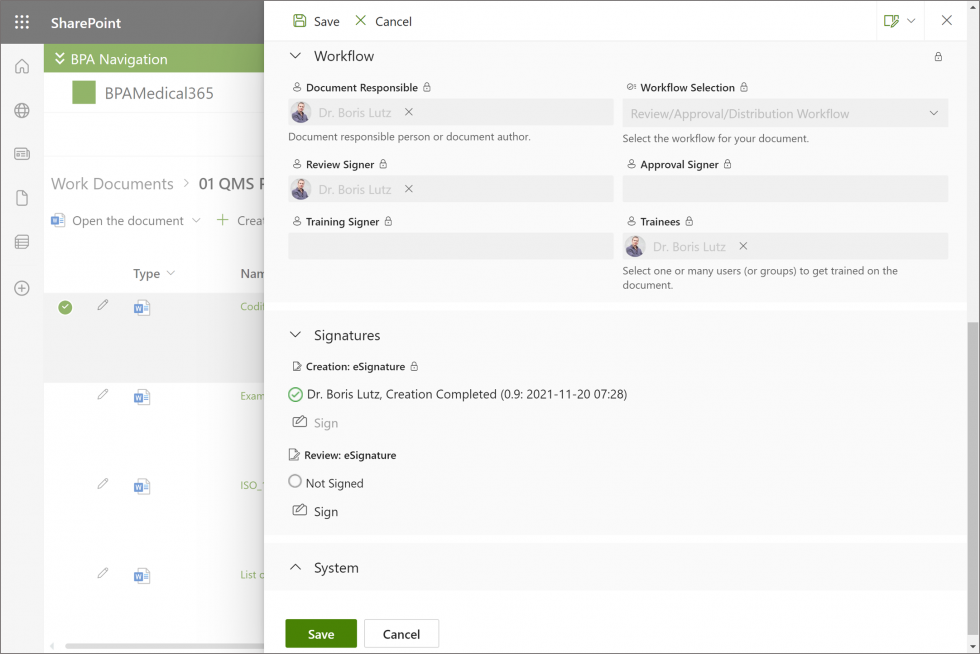Collapse the Signatures section
This screenshot has height=654, width=980.
point(295,335)
